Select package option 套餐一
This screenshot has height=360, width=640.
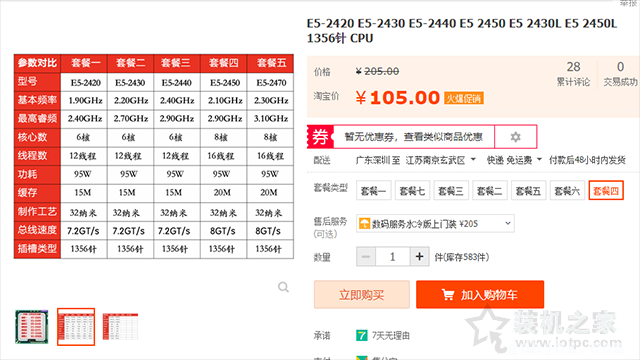[373, 191]
